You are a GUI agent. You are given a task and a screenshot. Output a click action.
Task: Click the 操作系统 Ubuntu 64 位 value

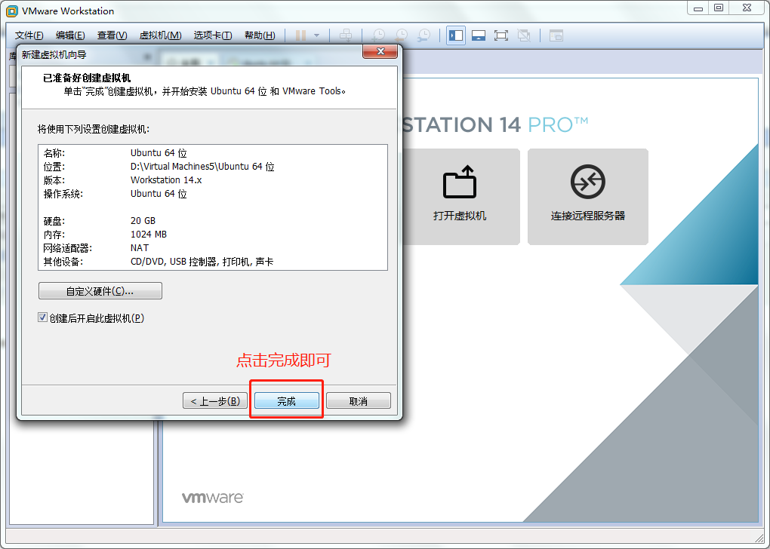pyautogui.click(x=159, y=193)
